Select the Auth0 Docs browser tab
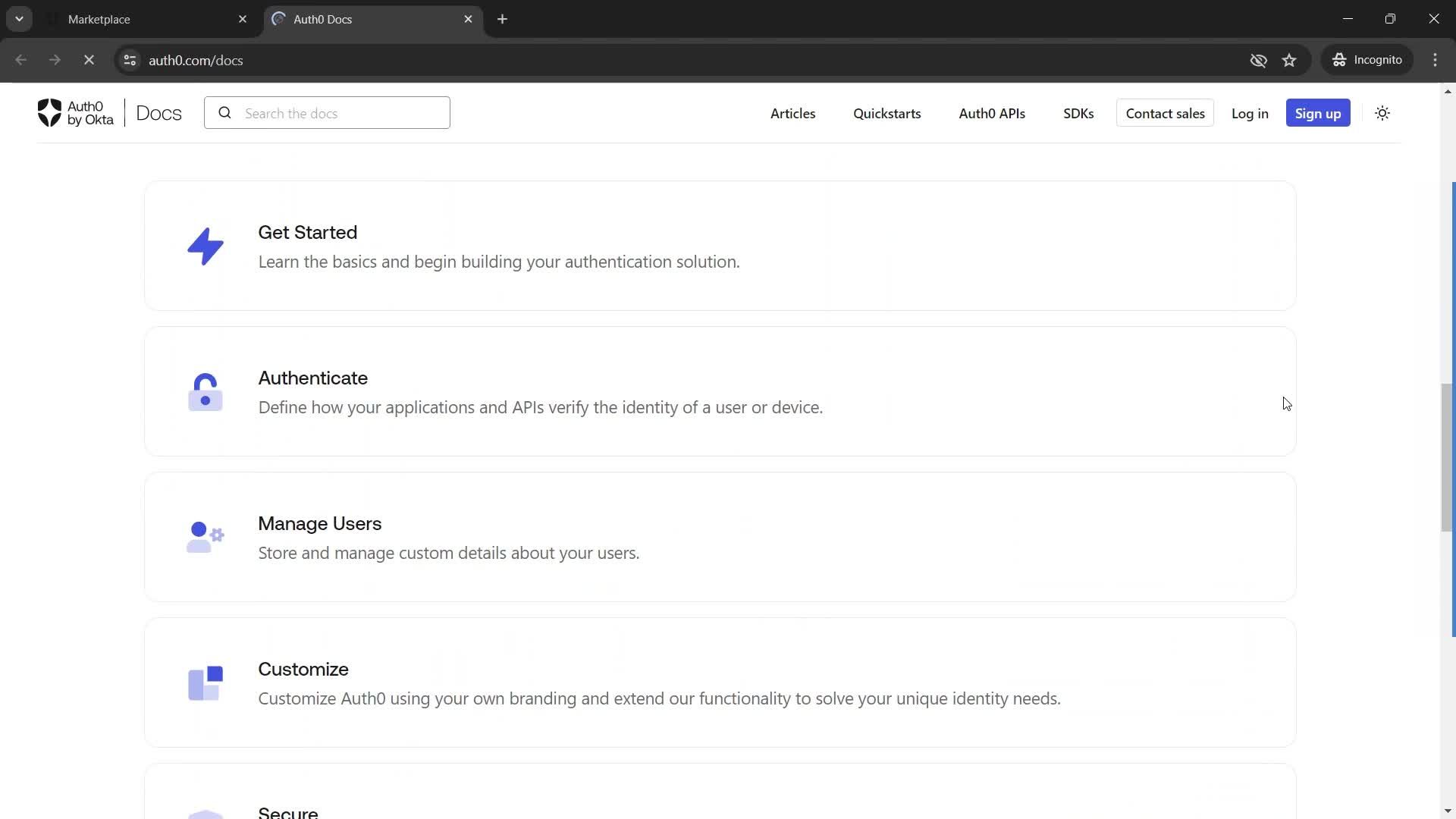The width and height of the screenshot is (1456, 819). point(372,19)
